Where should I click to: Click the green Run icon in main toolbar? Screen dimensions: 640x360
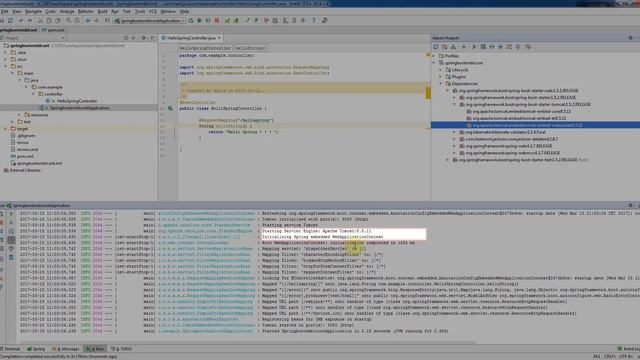(x=191, y=20)
